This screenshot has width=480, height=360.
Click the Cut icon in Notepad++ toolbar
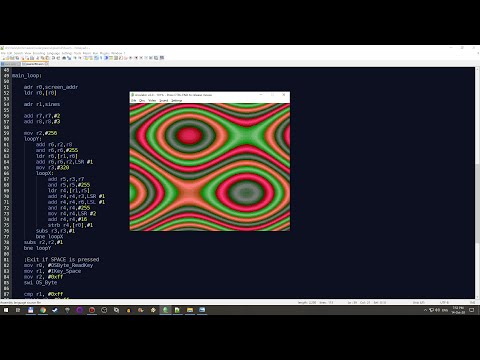click(38, 58)
